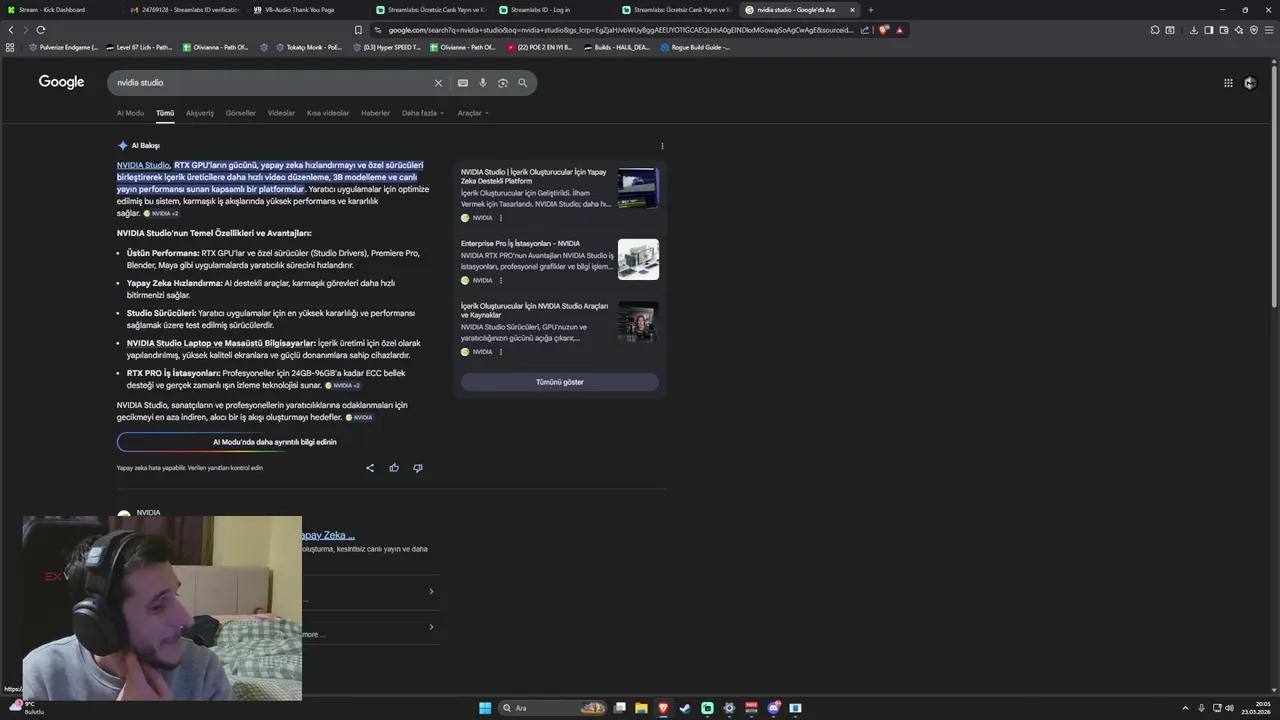Open AI overview three-dot options menu
The image size is (1280, 720).
[x=662, y=146]
